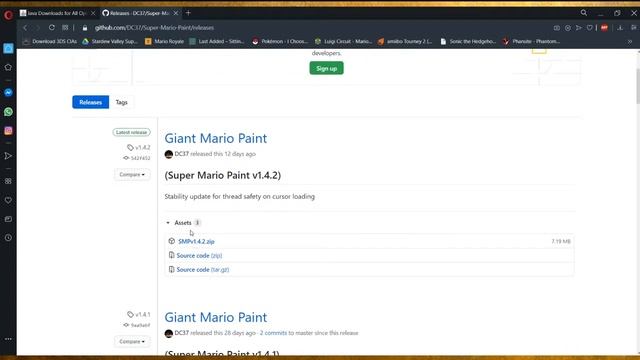The width and height of the screenshot is (640, 360).
Task: Open the Sonic the Hedgehog bookmark
Action: (x=468, y=41)
